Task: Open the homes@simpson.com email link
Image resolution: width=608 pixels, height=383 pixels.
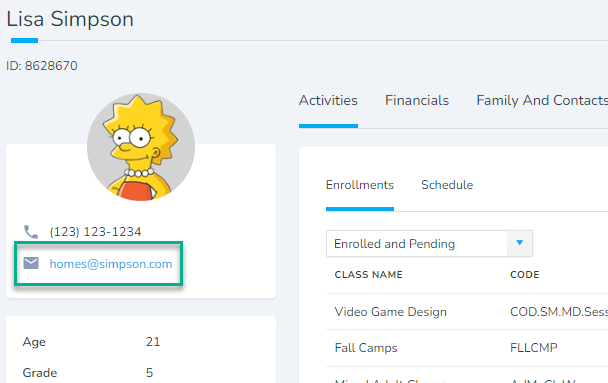Action: (x=111, y=264)
